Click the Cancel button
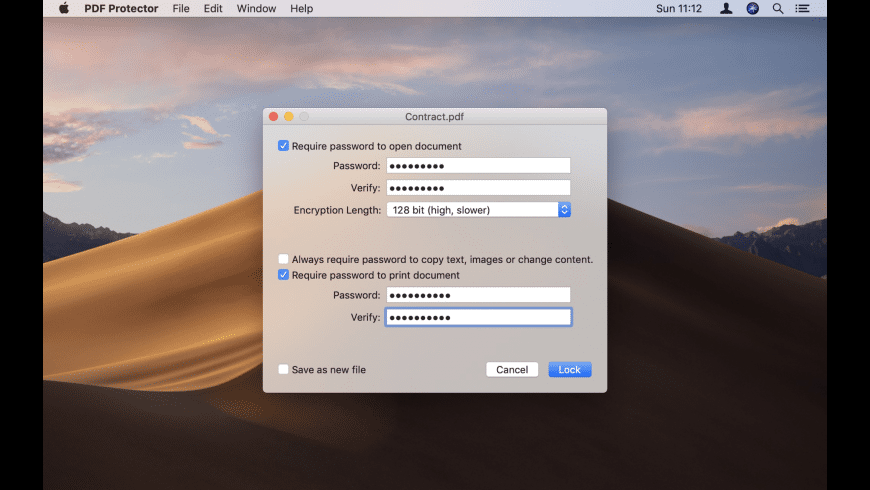This screenshot has width=870, height=490. click(x=512, y=370)
